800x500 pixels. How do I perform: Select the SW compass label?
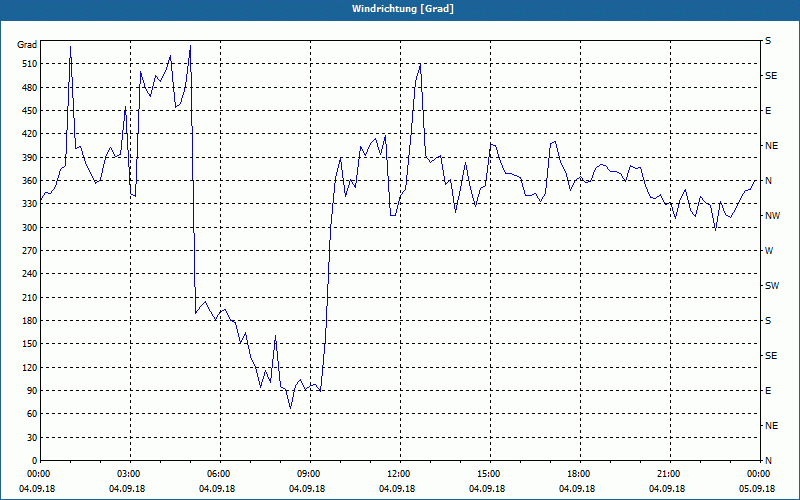(x=772, y=286)
